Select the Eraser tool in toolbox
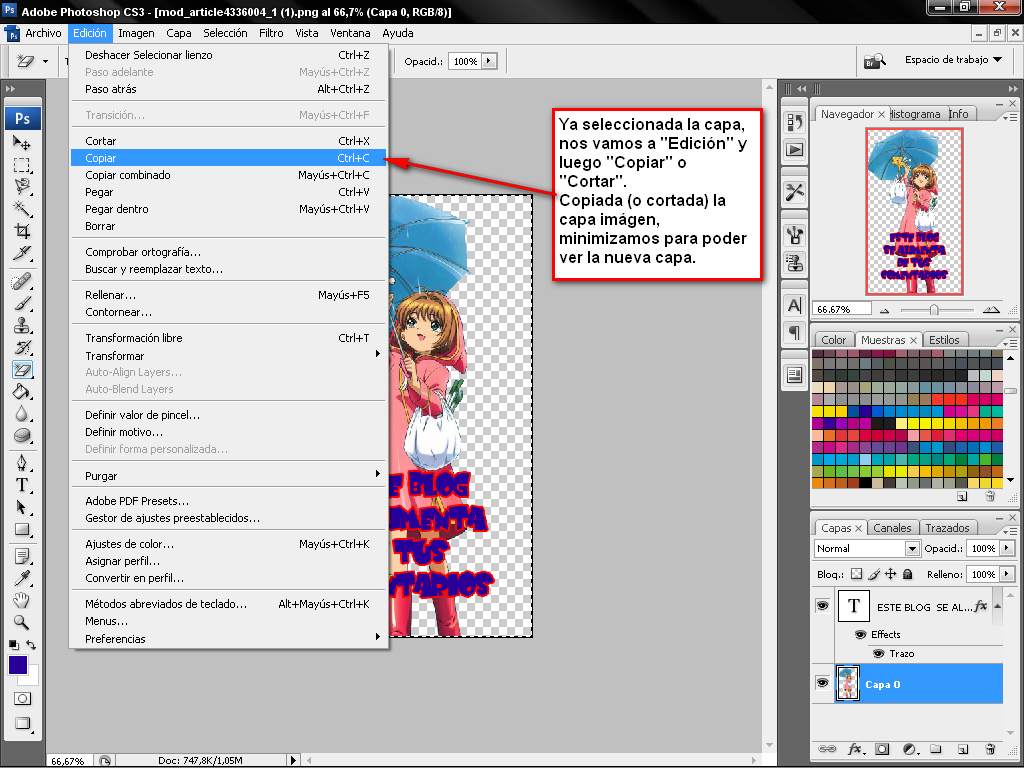Screen dimensions: 1024x768 [22, 370]
